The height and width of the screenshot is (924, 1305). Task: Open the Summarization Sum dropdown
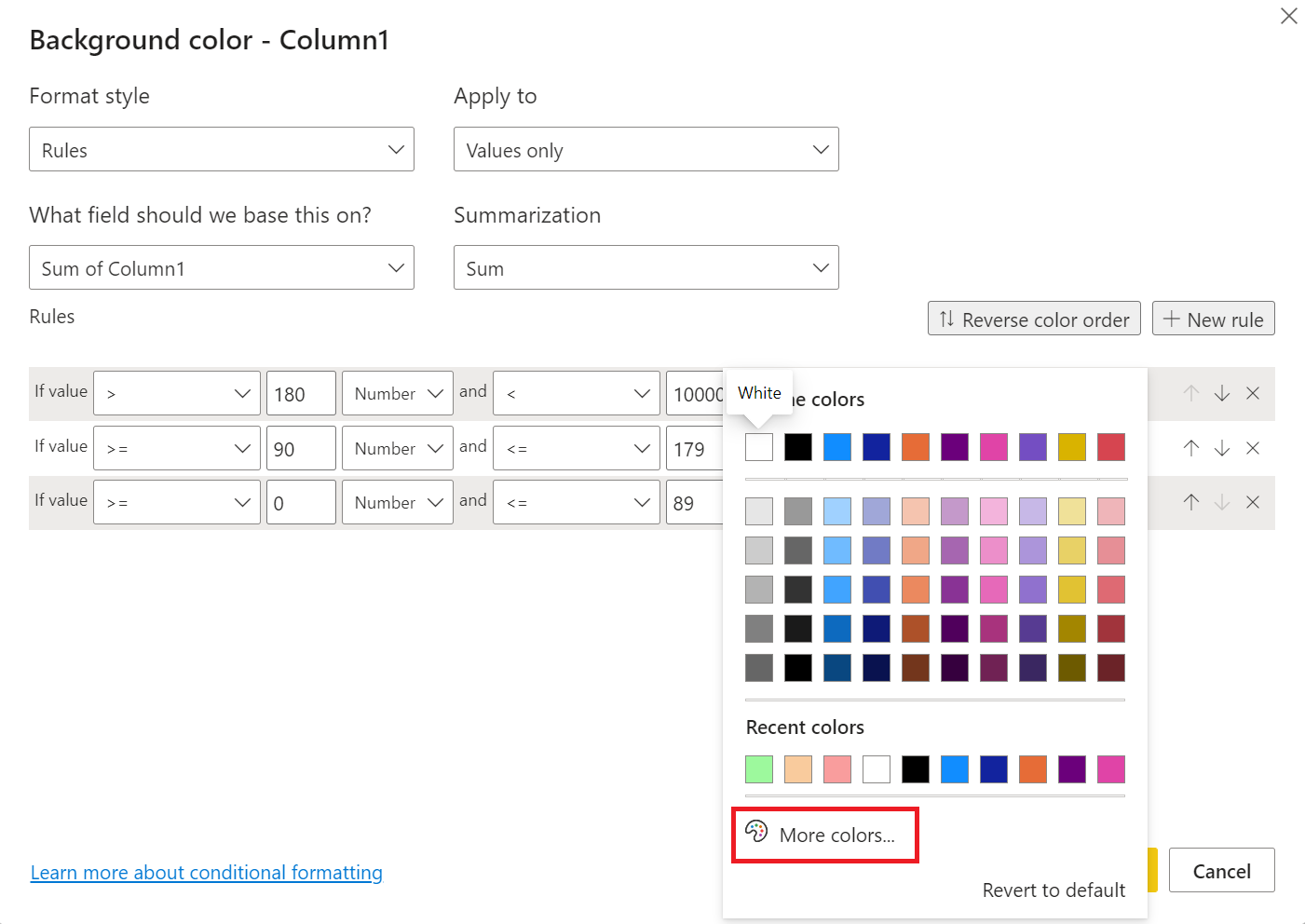point(646,267)
